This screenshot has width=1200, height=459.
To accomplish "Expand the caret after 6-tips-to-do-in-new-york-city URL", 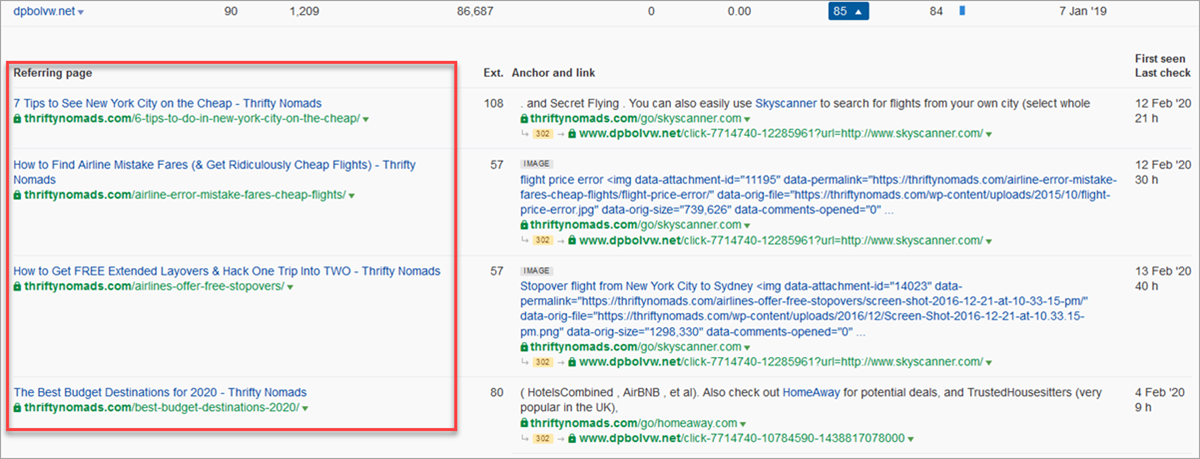I will point(366,120).
